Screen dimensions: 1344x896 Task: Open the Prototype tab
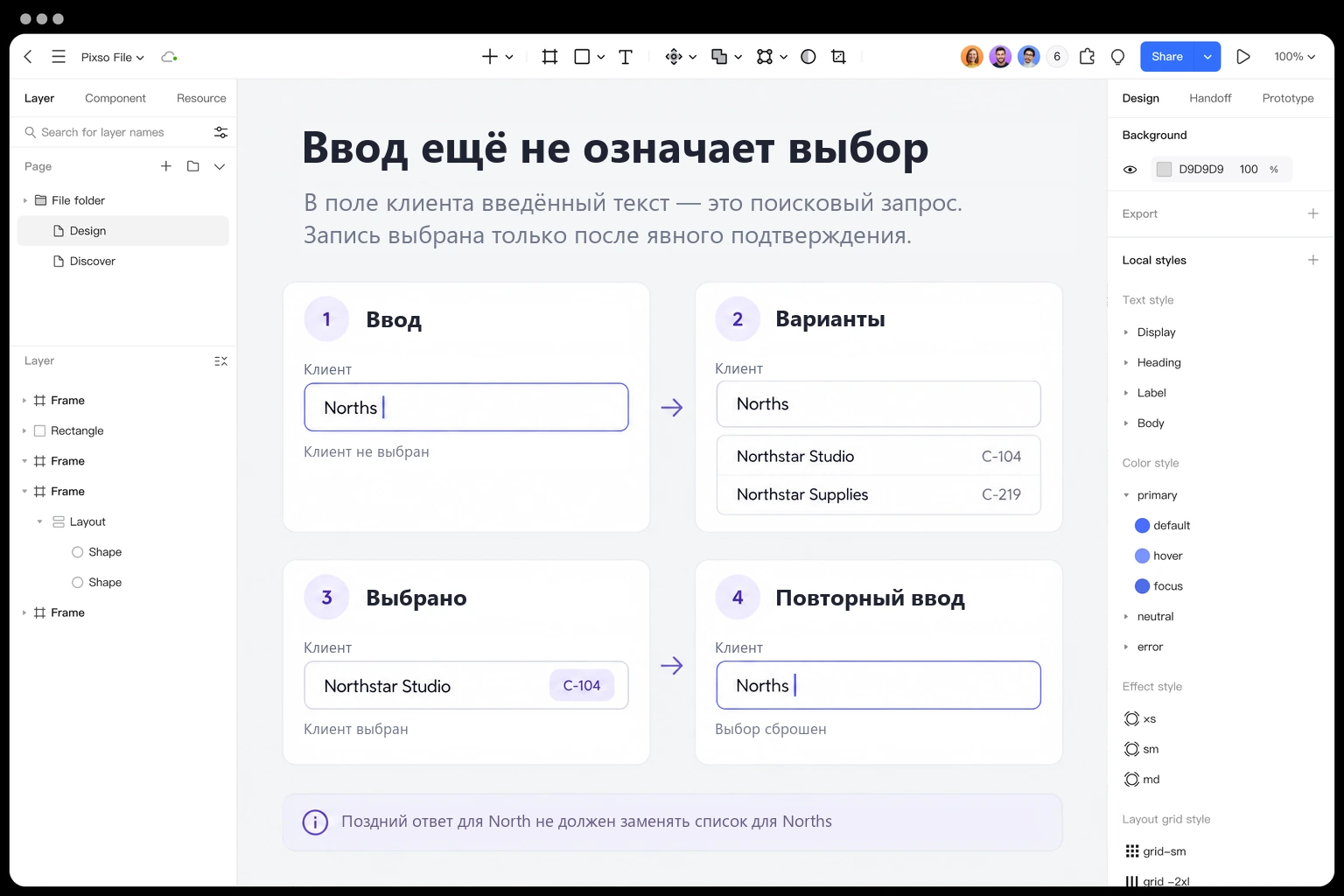tap(1288, 98)
